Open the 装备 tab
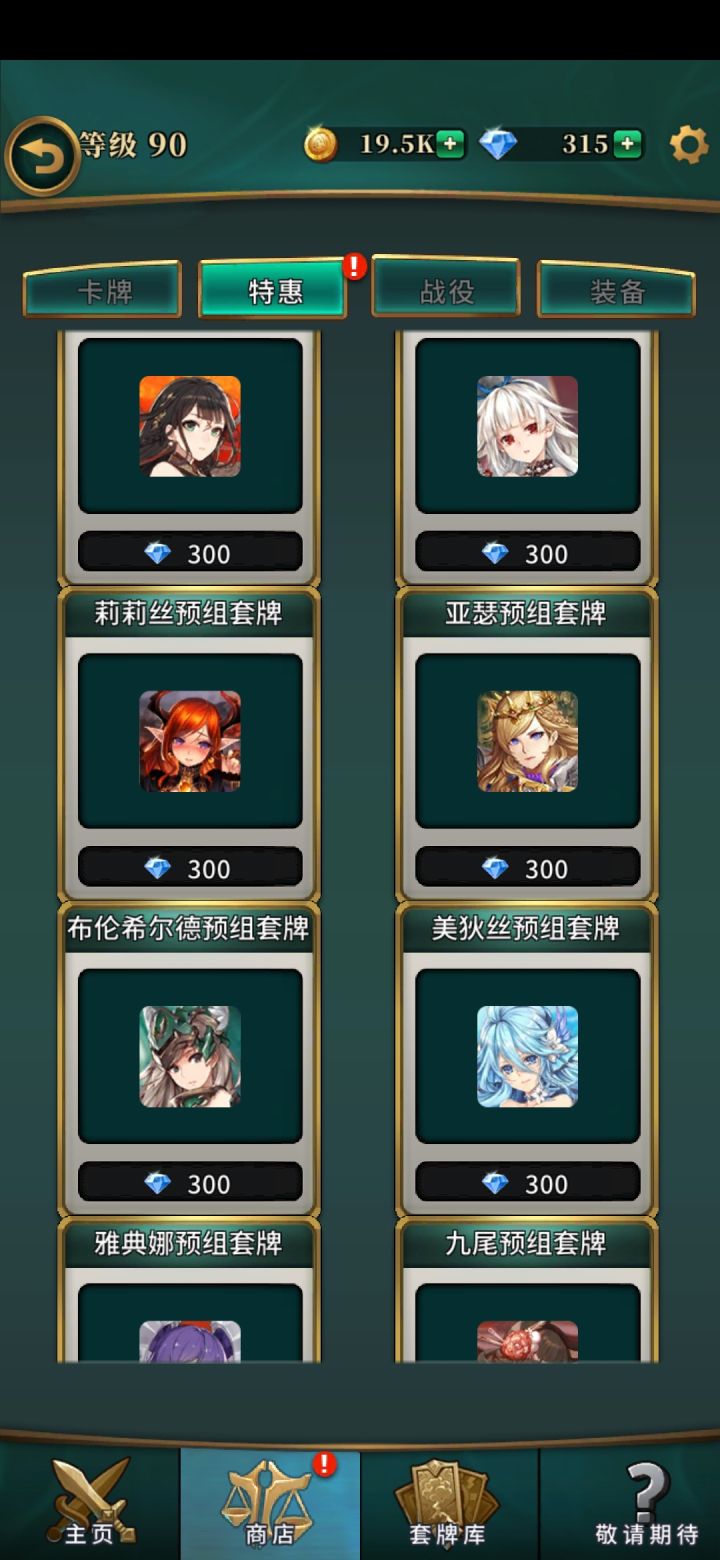This screenshot has width=720, height=1560. (x=616, y=291)
